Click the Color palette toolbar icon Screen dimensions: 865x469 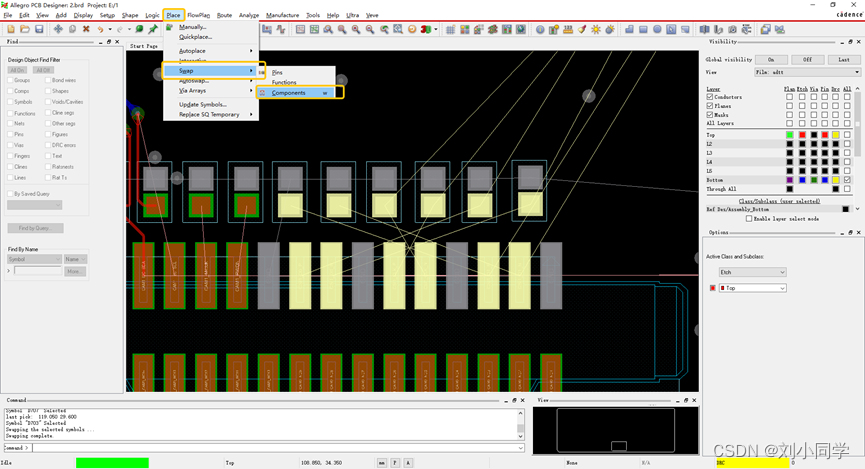coord(464,29)
